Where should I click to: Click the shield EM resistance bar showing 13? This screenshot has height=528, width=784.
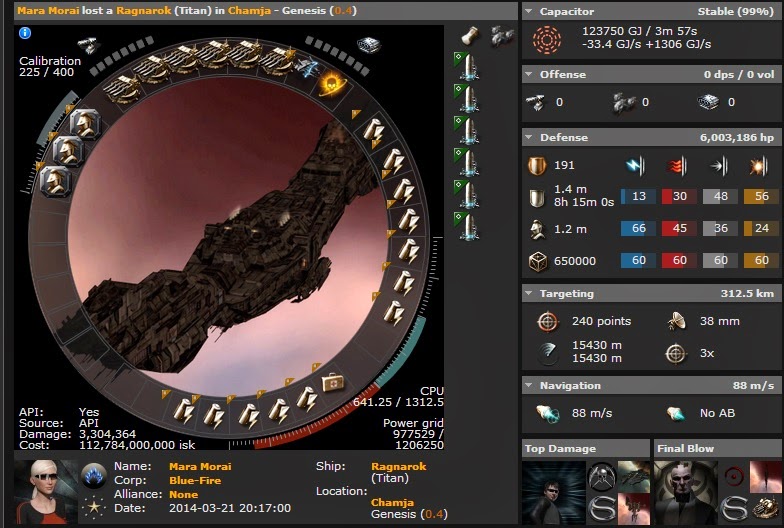point(638,196)
